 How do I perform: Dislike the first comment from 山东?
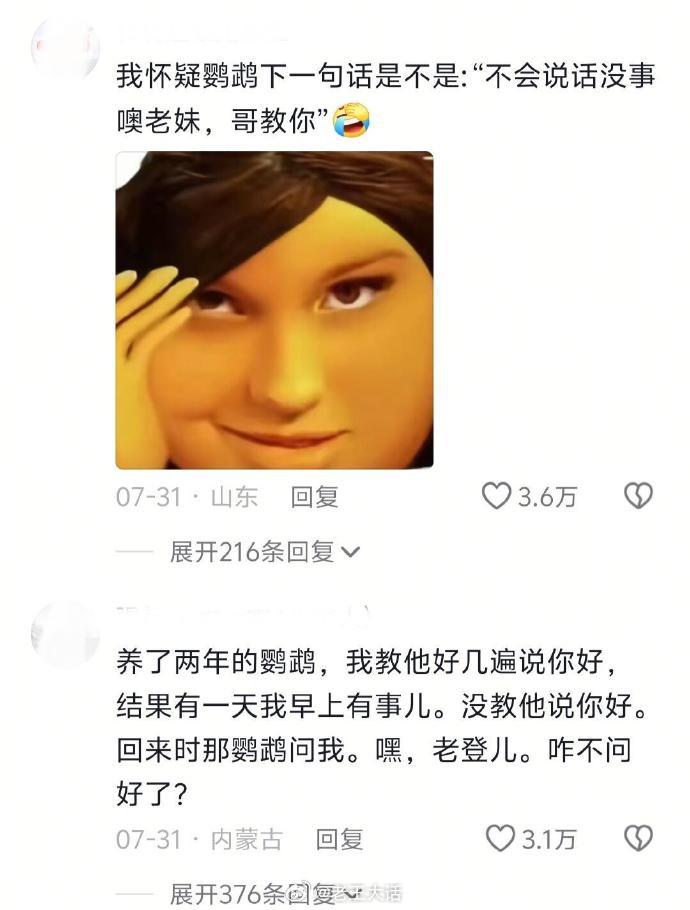(x=638, y=496)
